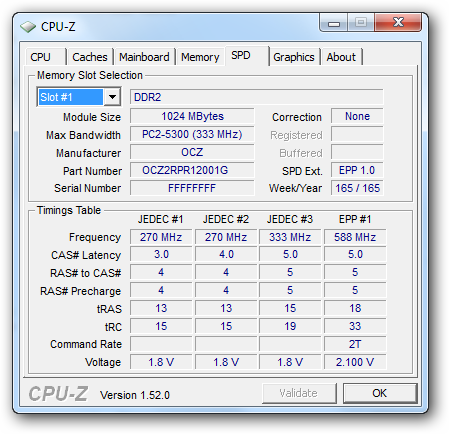Show the Memory tab
This screenshot has width=449, height=434.
(x=200, y=57)
